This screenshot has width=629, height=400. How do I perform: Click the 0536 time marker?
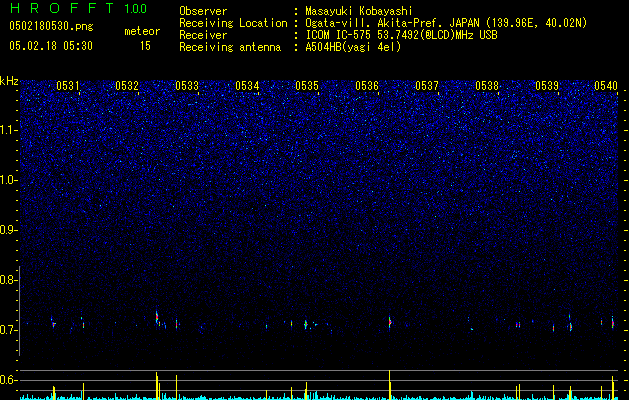coord(367,86)
